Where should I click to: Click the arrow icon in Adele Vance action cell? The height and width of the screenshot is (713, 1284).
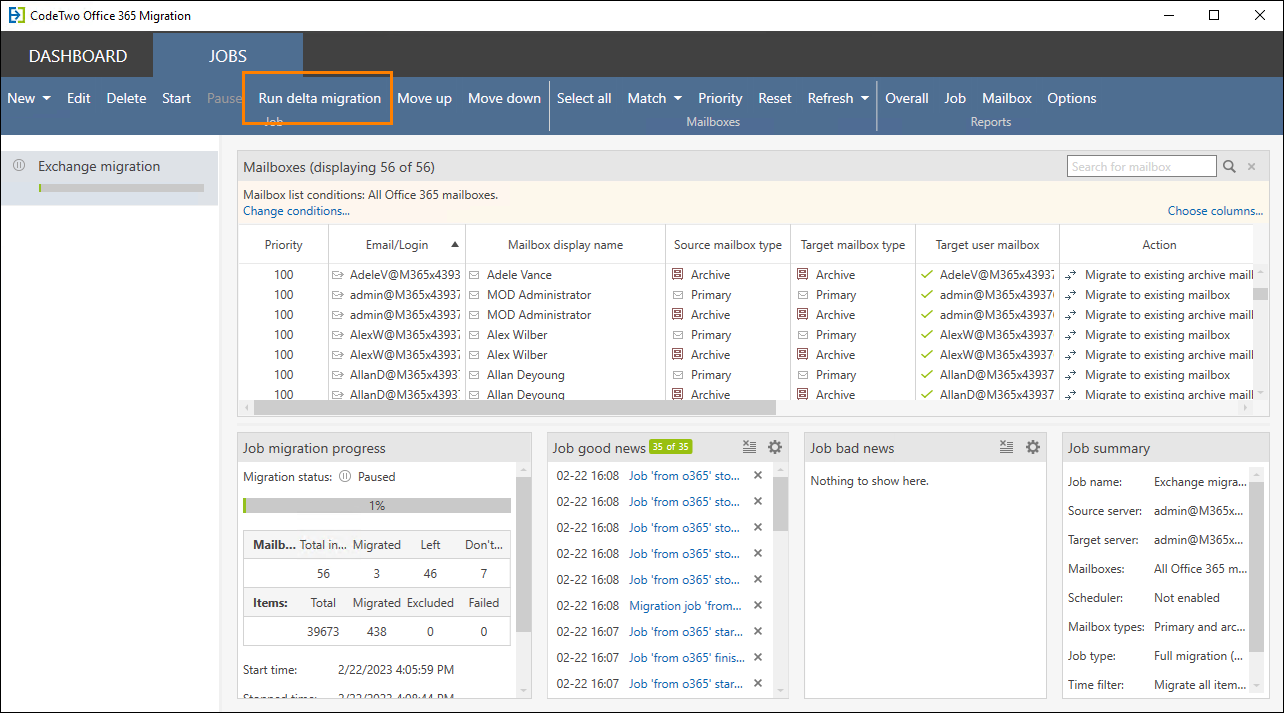(1071, 274)
